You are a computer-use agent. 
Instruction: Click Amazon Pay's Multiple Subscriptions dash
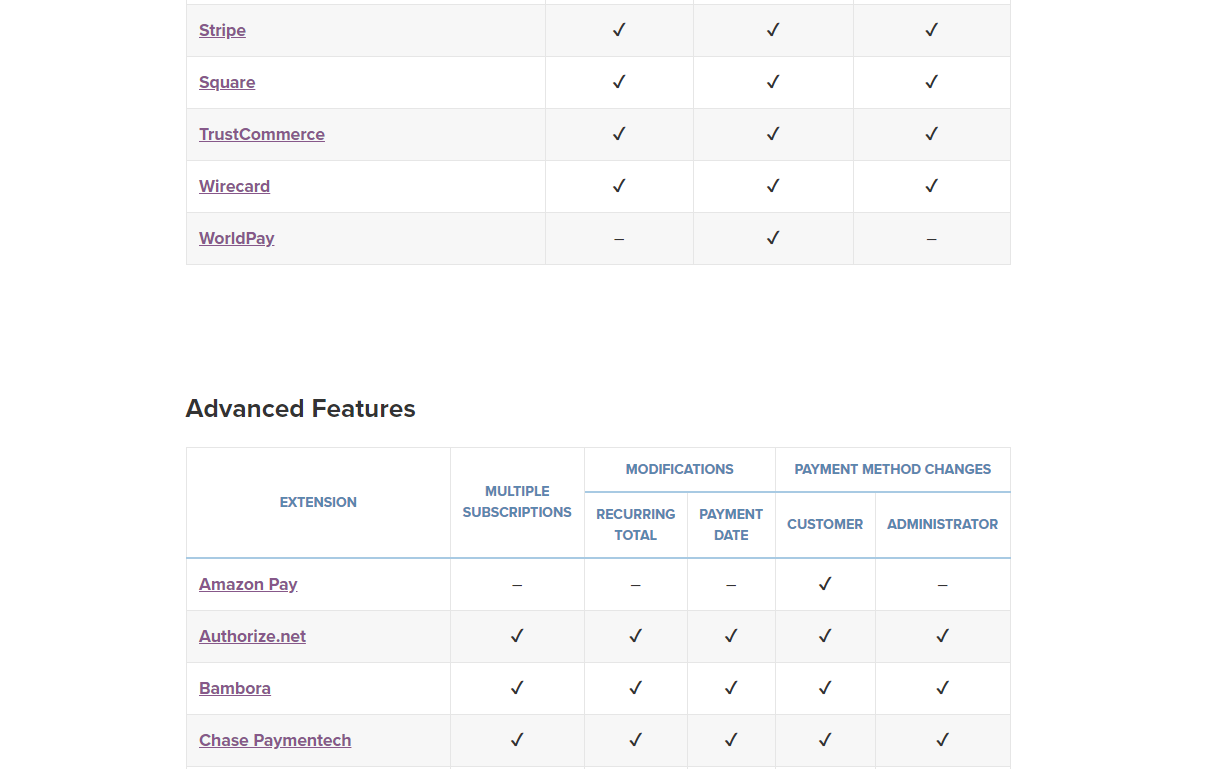[517, 585]
